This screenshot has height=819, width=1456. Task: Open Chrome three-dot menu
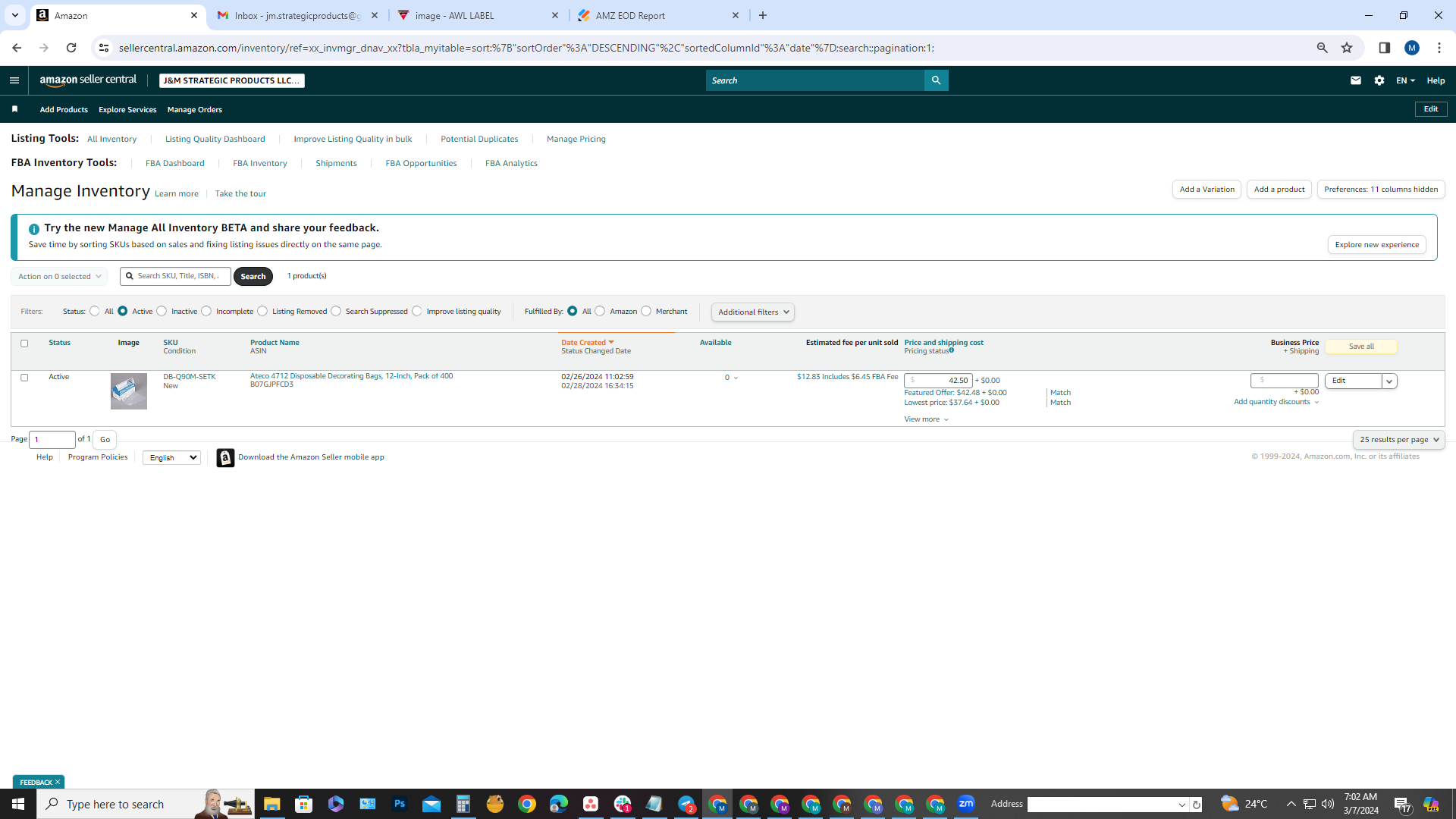click(x=1439, y=48)
